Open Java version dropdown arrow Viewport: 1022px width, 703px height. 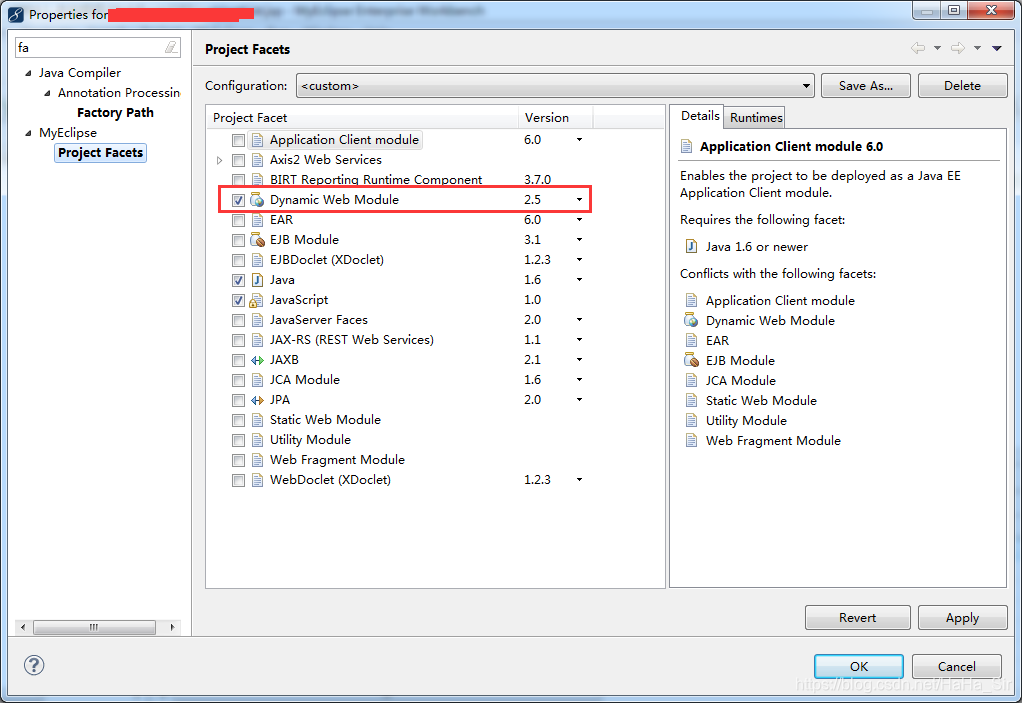click(x=579, y=280)
